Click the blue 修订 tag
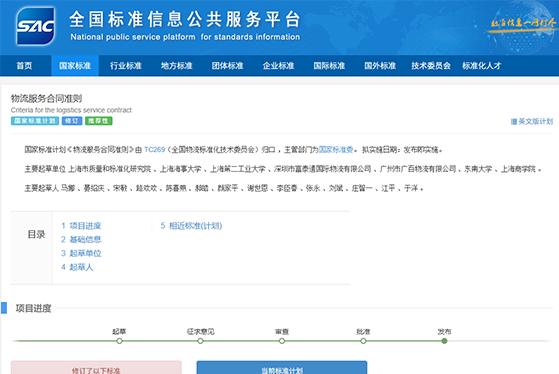Image resolution: width=559 pixels, height=374 pixels. tap(72, 121)
